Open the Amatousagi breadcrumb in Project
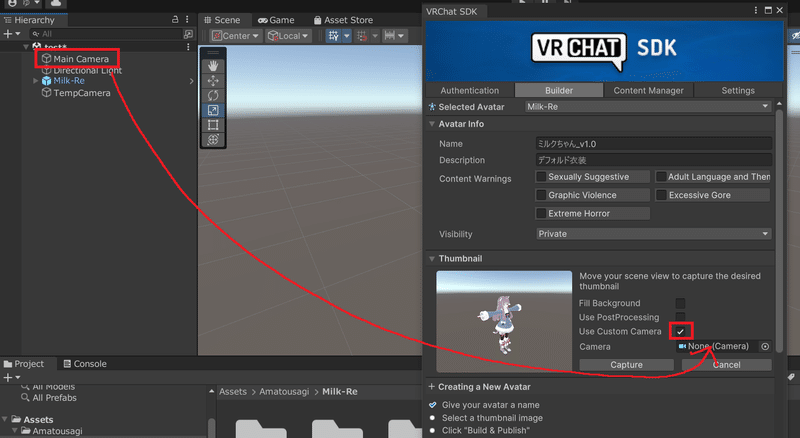The width and height of the screenshot is (800, 438). point(284,392)
